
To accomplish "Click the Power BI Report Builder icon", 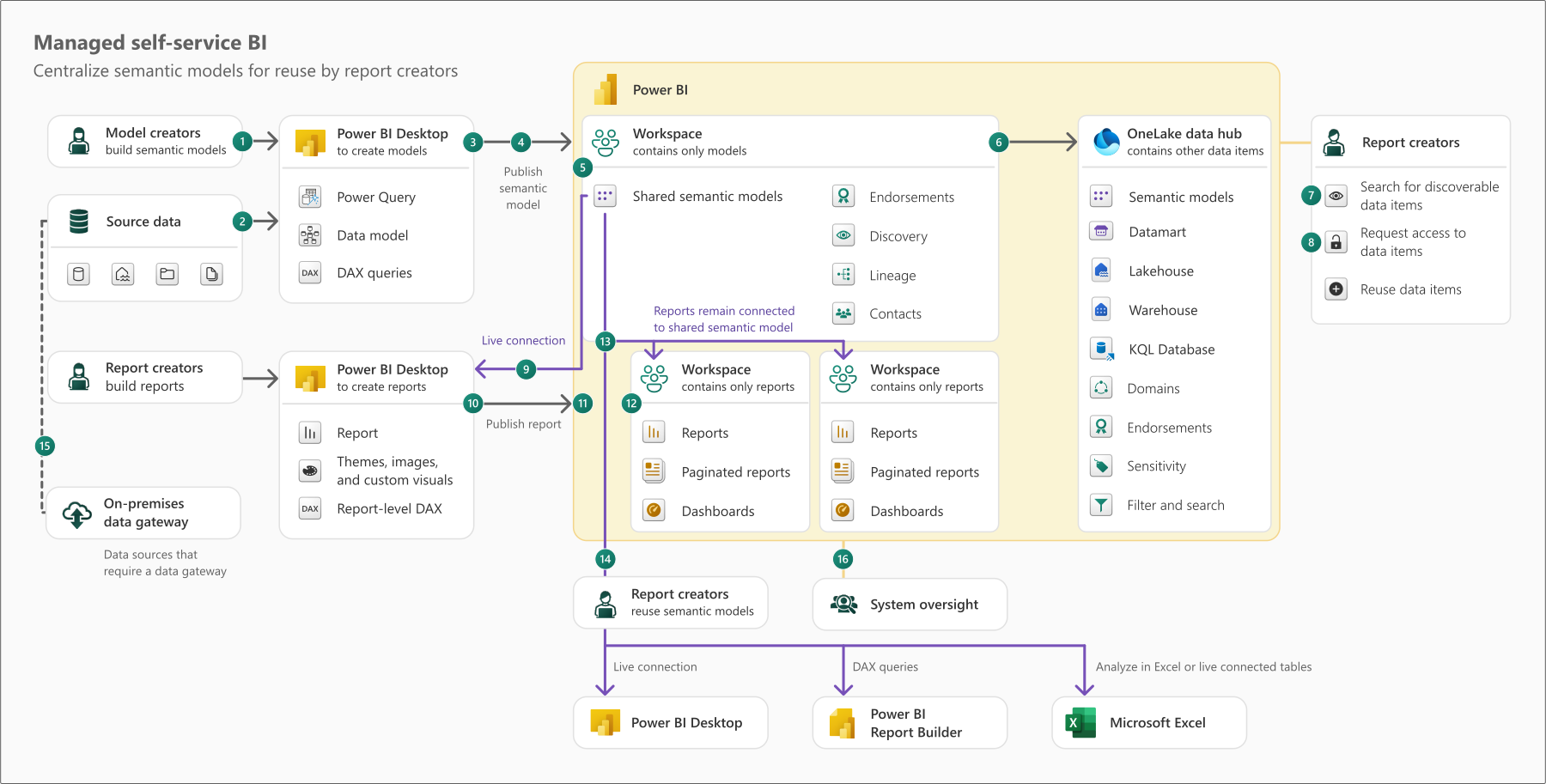I will coord(842,723).
